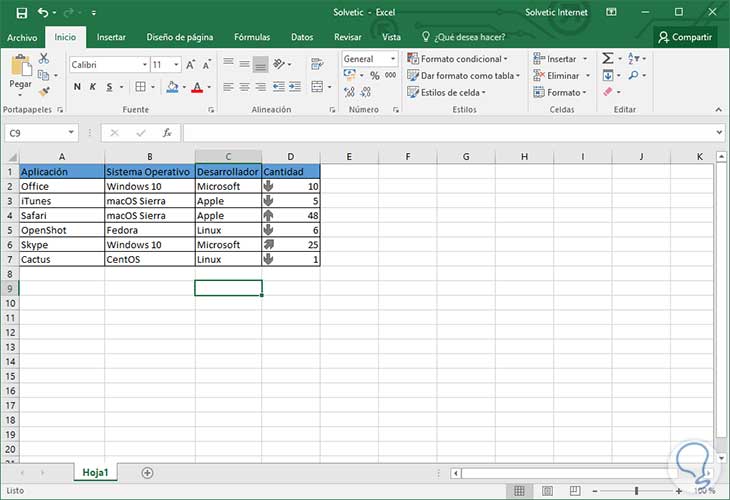This screenshot has width=730, height=500.
Task: Click the Formato cells button
Action: click(560, 92)
